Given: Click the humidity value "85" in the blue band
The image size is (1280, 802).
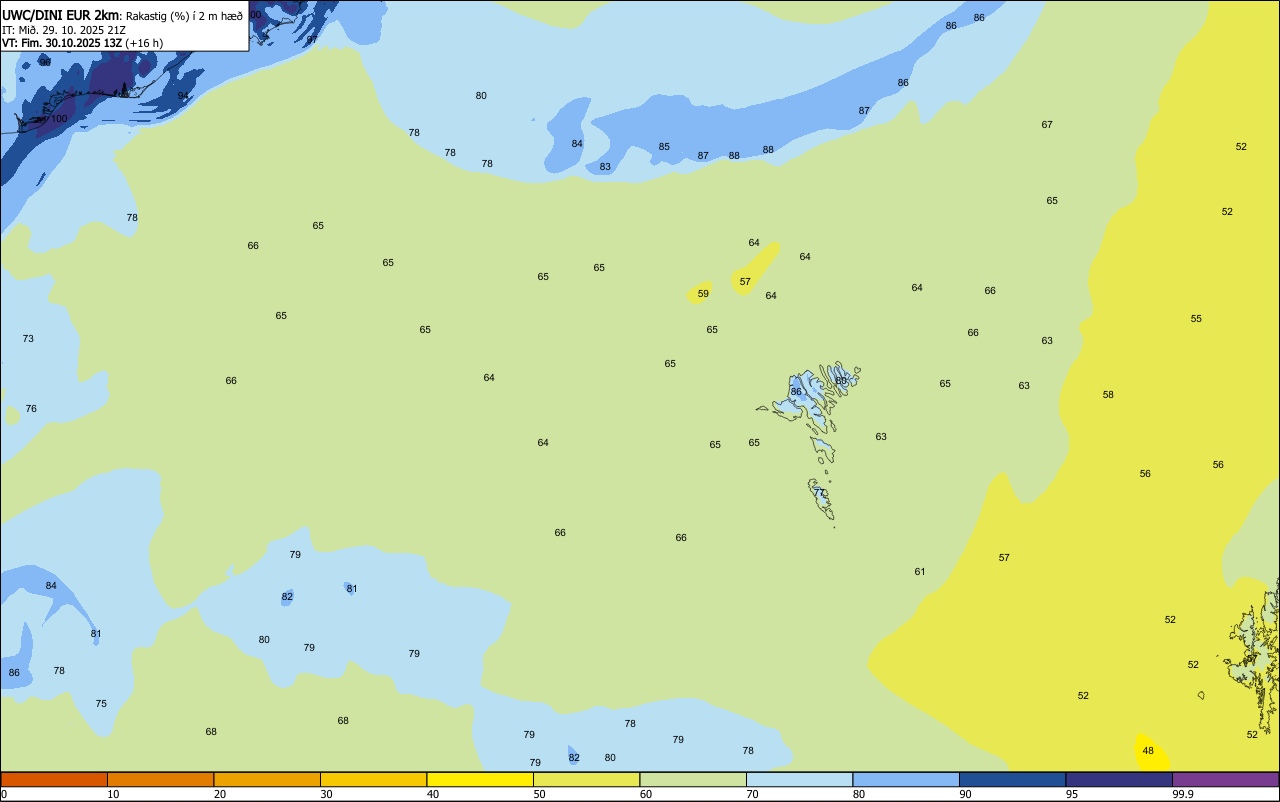Looking at the screenshot, I should 664,147.
